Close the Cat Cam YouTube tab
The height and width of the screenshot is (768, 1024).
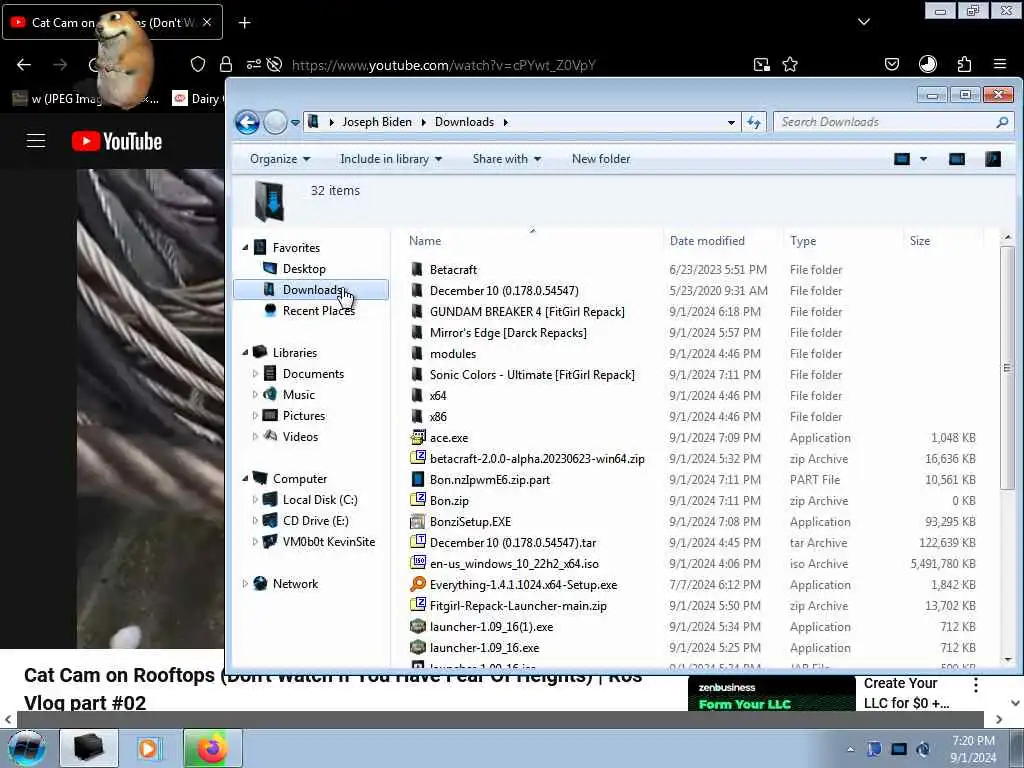207,22
